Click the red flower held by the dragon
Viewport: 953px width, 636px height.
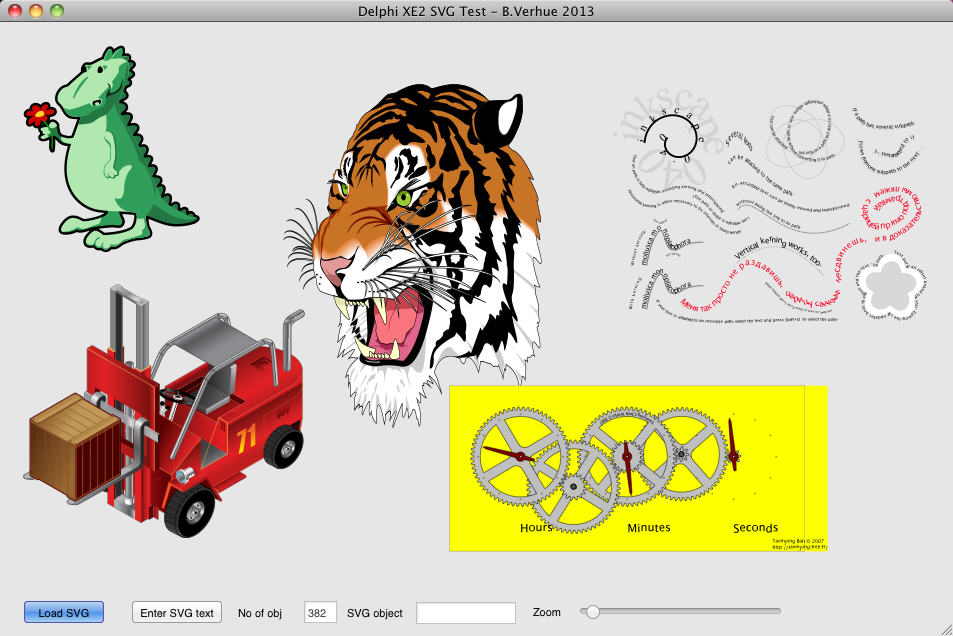click(x=40, y=114)
